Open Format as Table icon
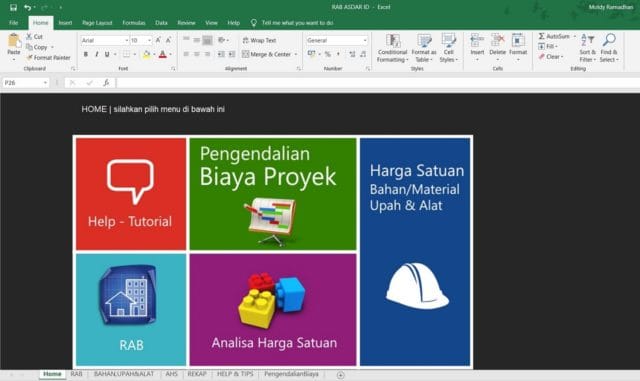This screenshot has height=381, width=640. pos(424,41)
